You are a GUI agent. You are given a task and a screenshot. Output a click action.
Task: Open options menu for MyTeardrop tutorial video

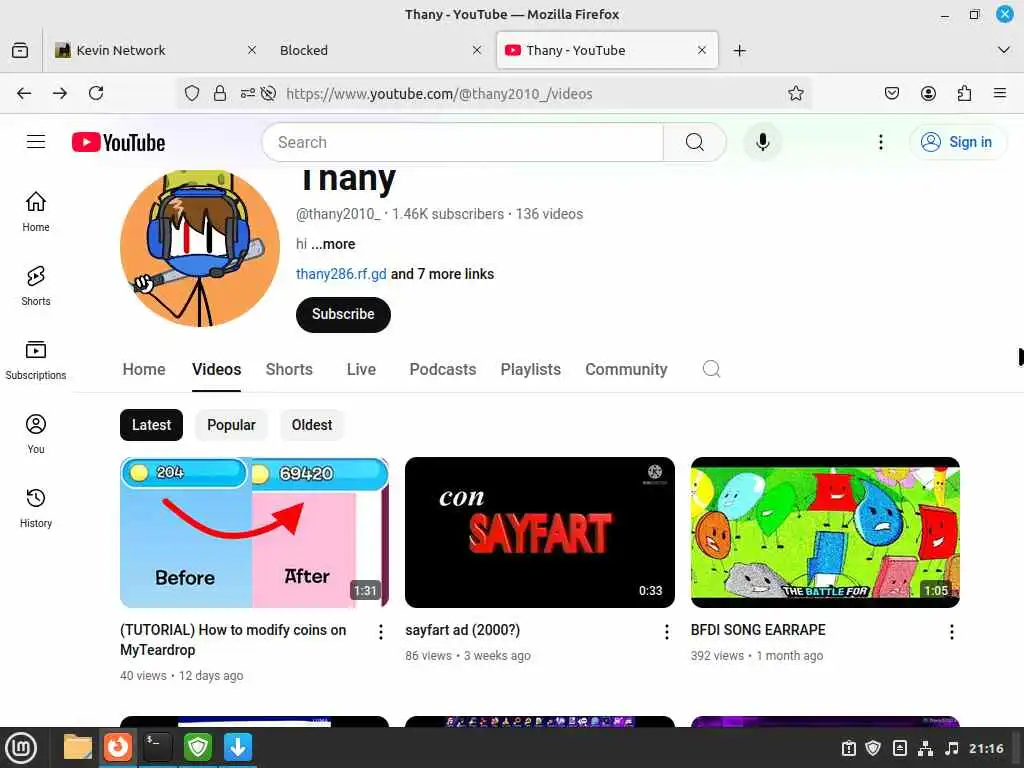pyautogui.click(x=381, y=632)
